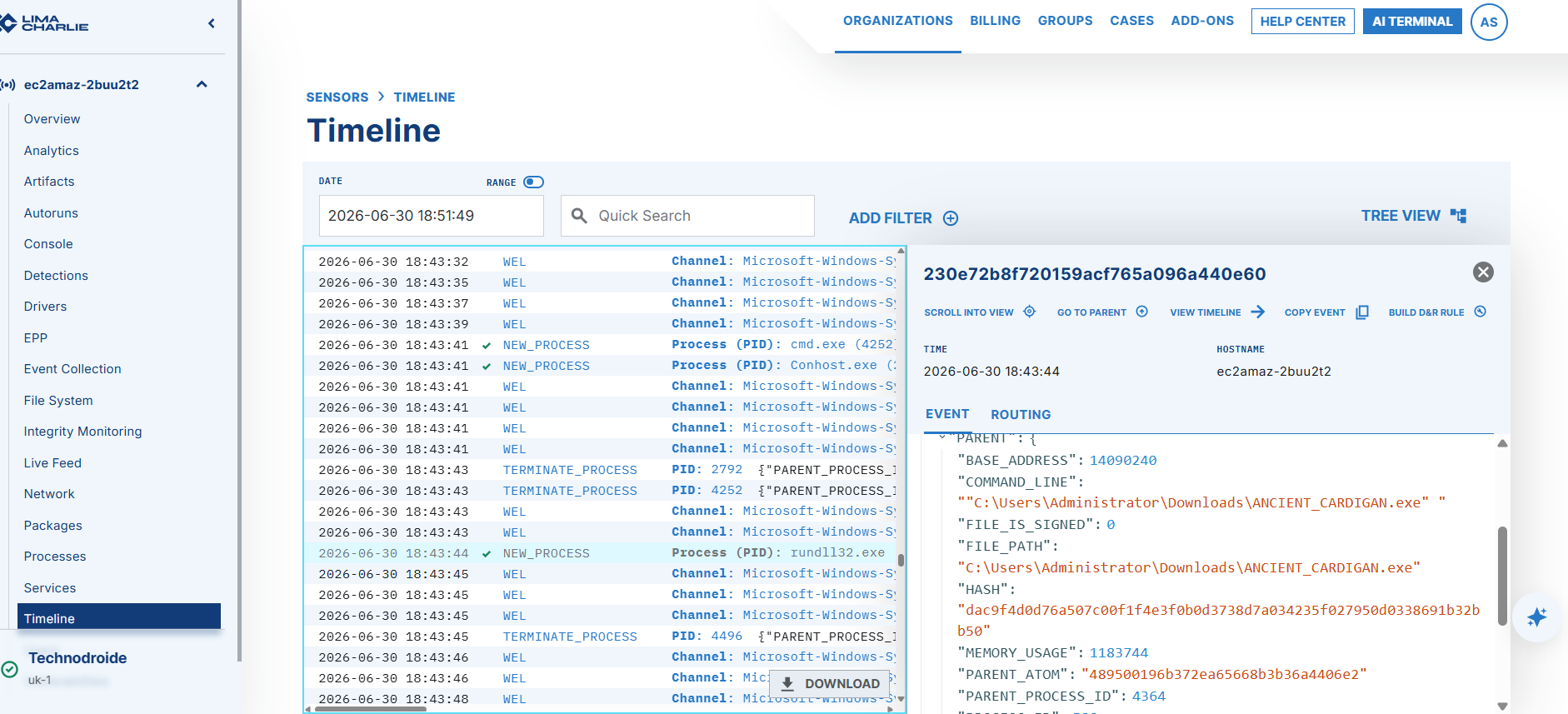
Task: Click the TIMELINE breadcrumb link
Action: (424, 97)
